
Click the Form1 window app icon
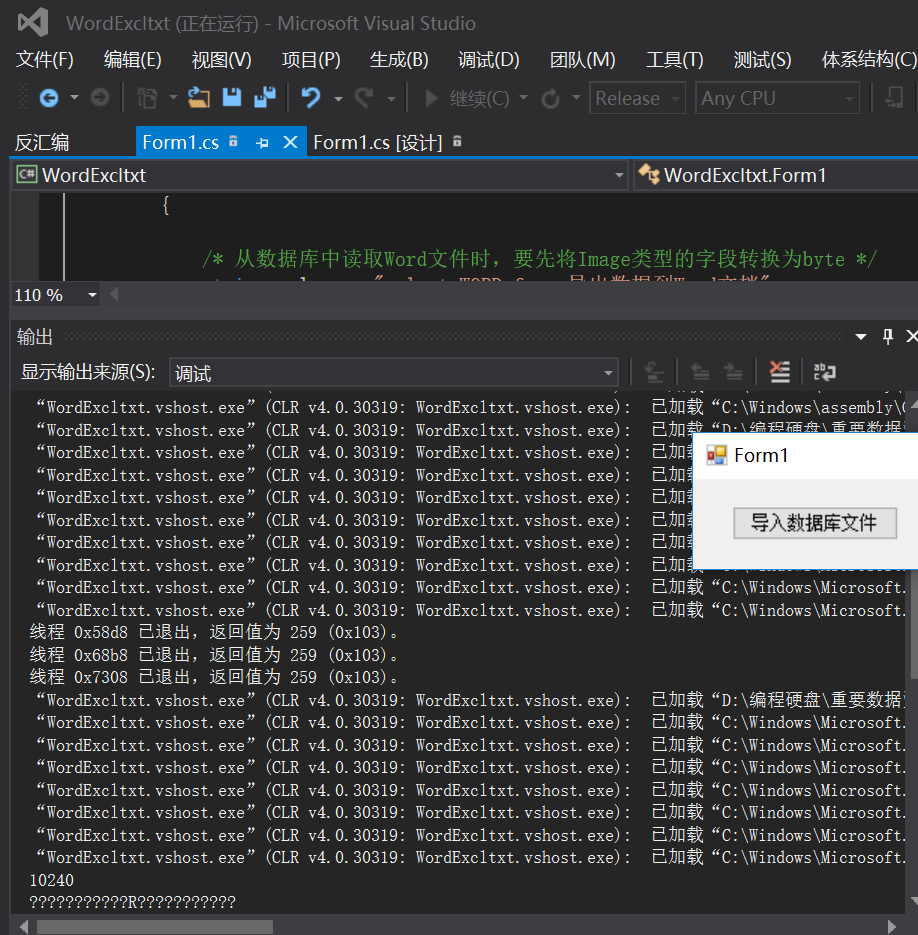pyautogui.click(x=716, y=455)
